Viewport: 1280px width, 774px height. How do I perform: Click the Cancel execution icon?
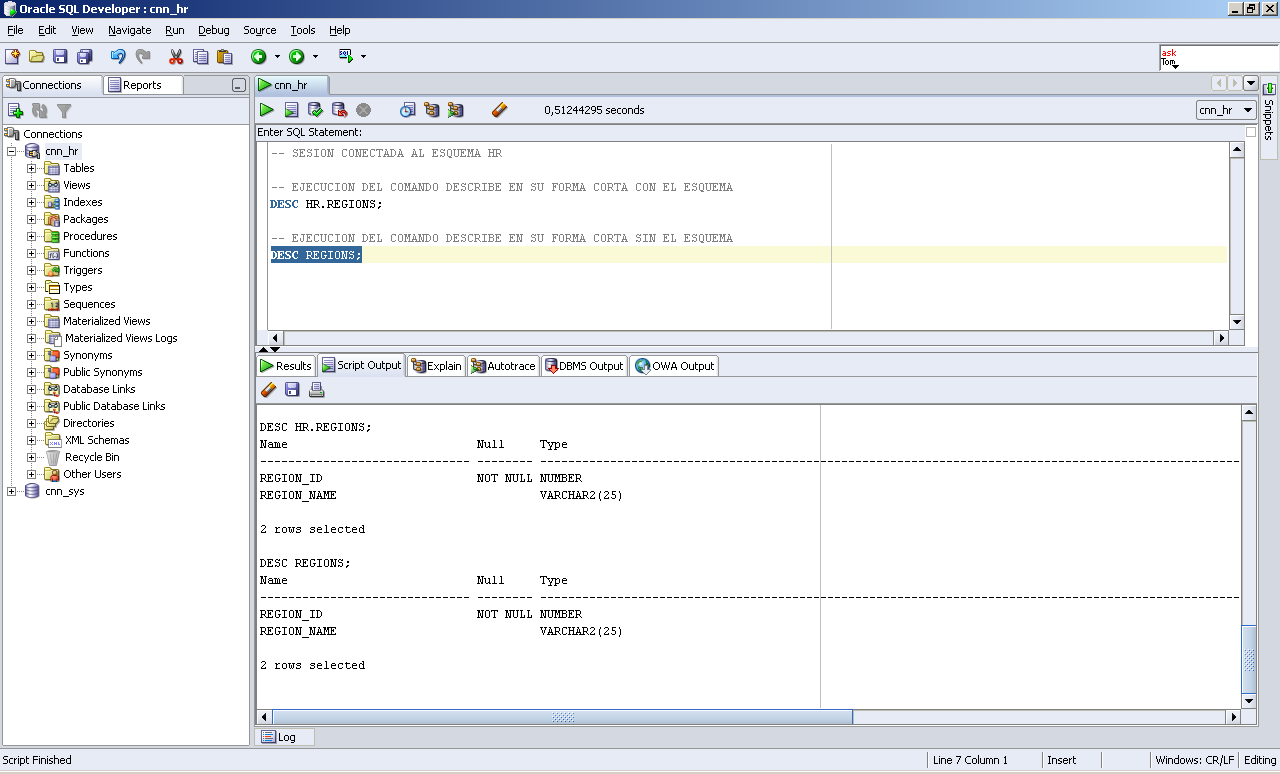pos(364,110)
